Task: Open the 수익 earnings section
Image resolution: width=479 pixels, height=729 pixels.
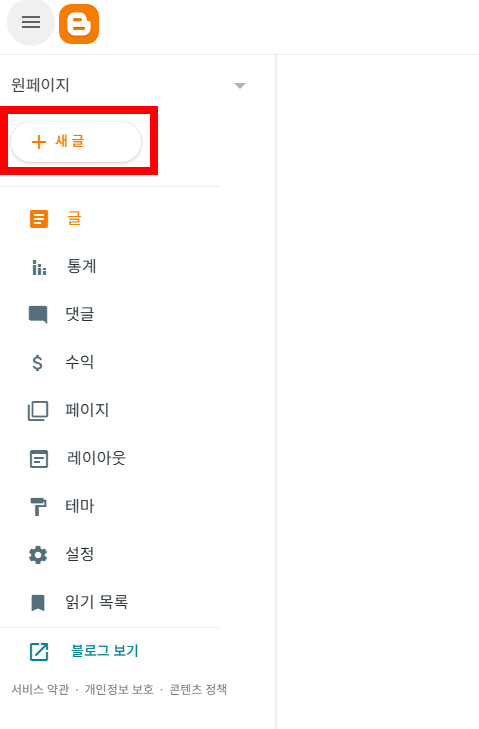Action: click(x=80, y=362)
